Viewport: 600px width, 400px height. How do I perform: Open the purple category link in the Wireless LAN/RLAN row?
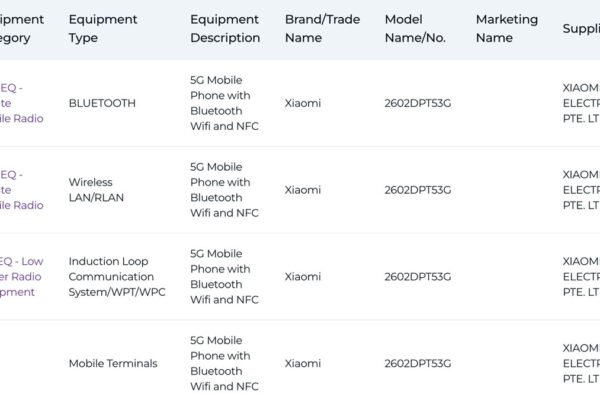point(22,190)
